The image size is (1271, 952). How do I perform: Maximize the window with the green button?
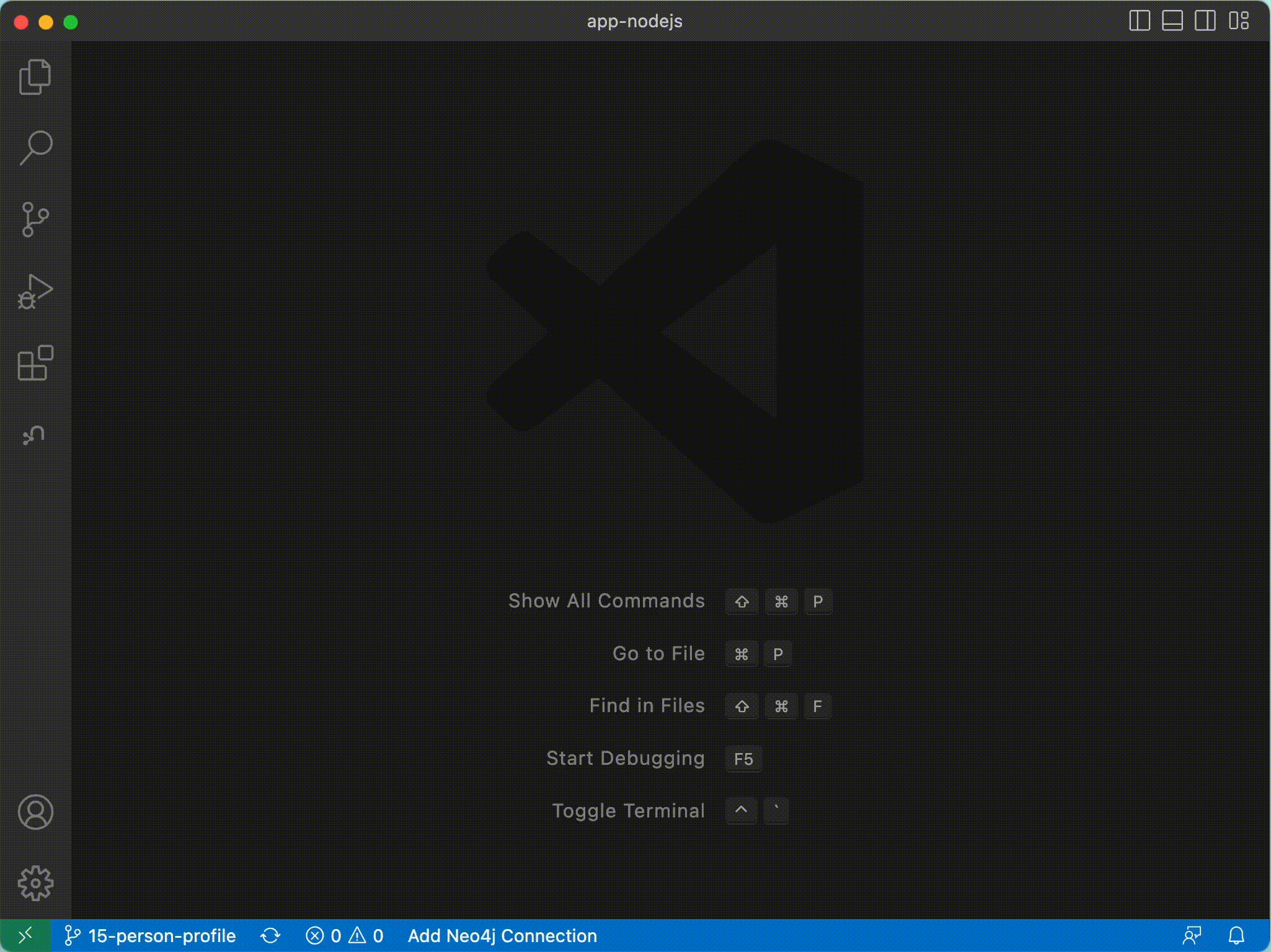[71, 22]
